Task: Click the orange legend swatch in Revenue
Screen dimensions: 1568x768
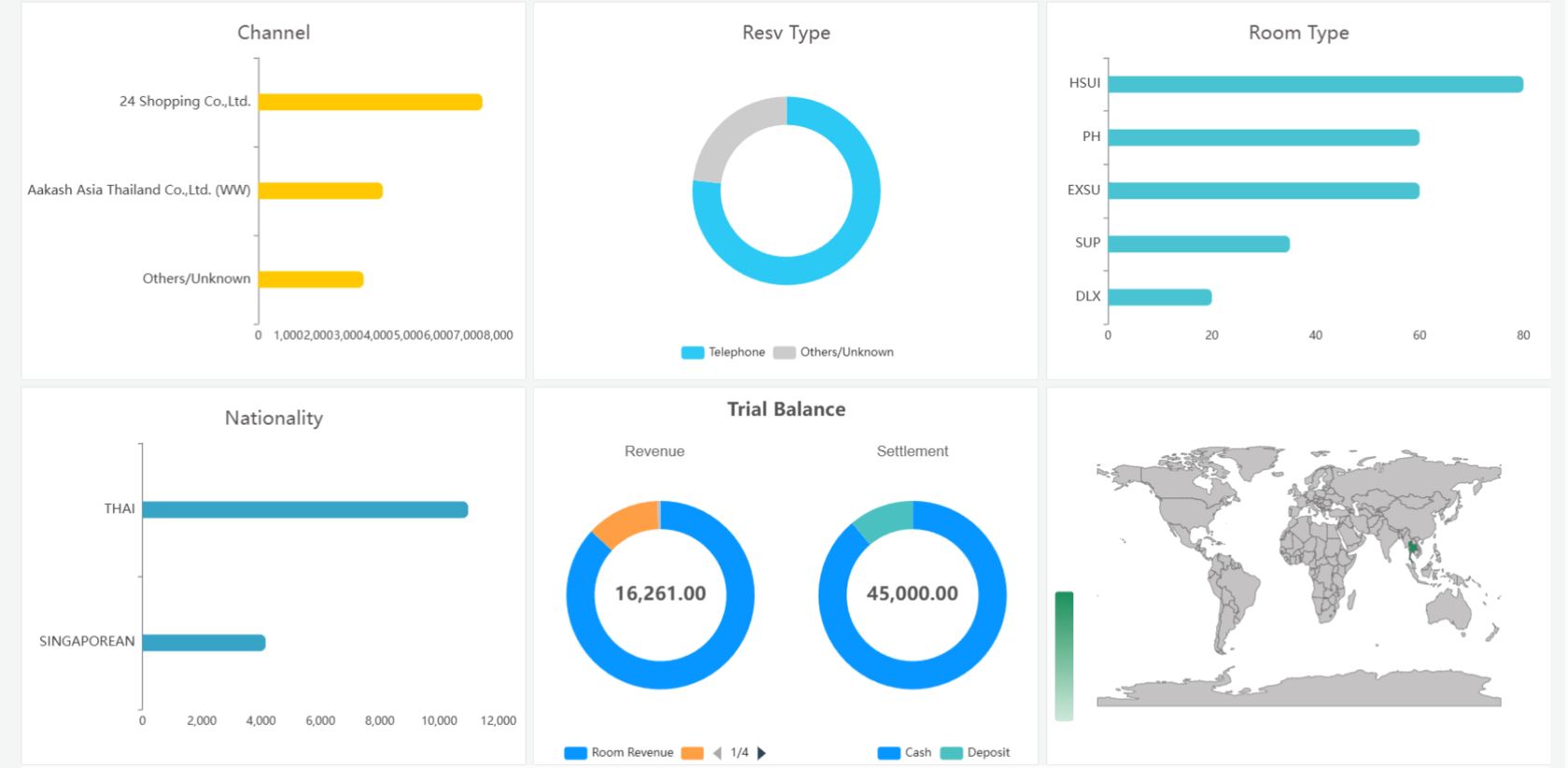Action: 692,753
